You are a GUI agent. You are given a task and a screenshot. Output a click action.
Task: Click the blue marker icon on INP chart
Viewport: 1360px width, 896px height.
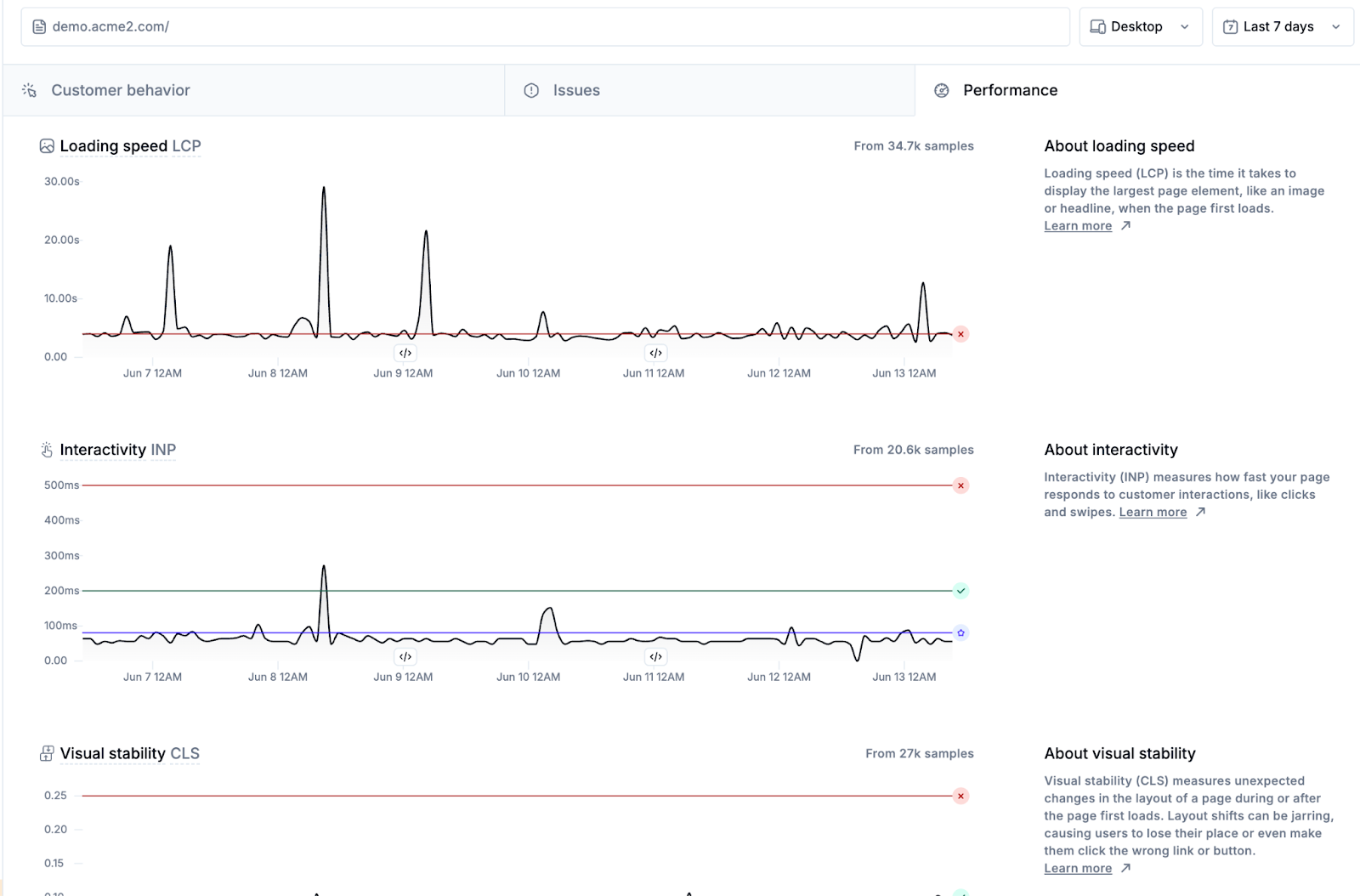click(x=960, y=632)
